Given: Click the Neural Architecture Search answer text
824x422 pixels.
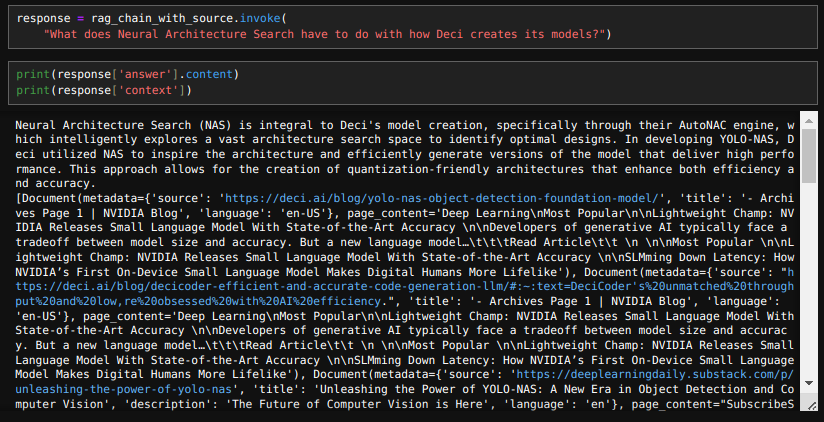Looking at the screenshot, I should (405, 154).
